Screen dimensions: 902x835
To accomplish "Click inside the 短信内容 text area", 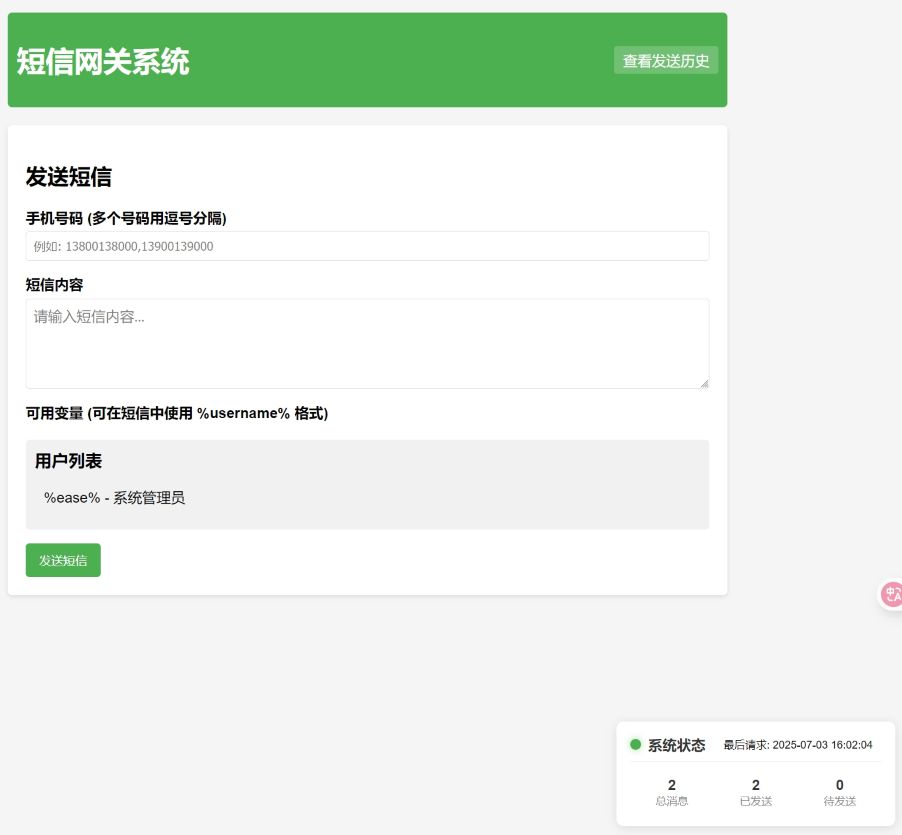I will pyautogui.click(x=367, y=343).
